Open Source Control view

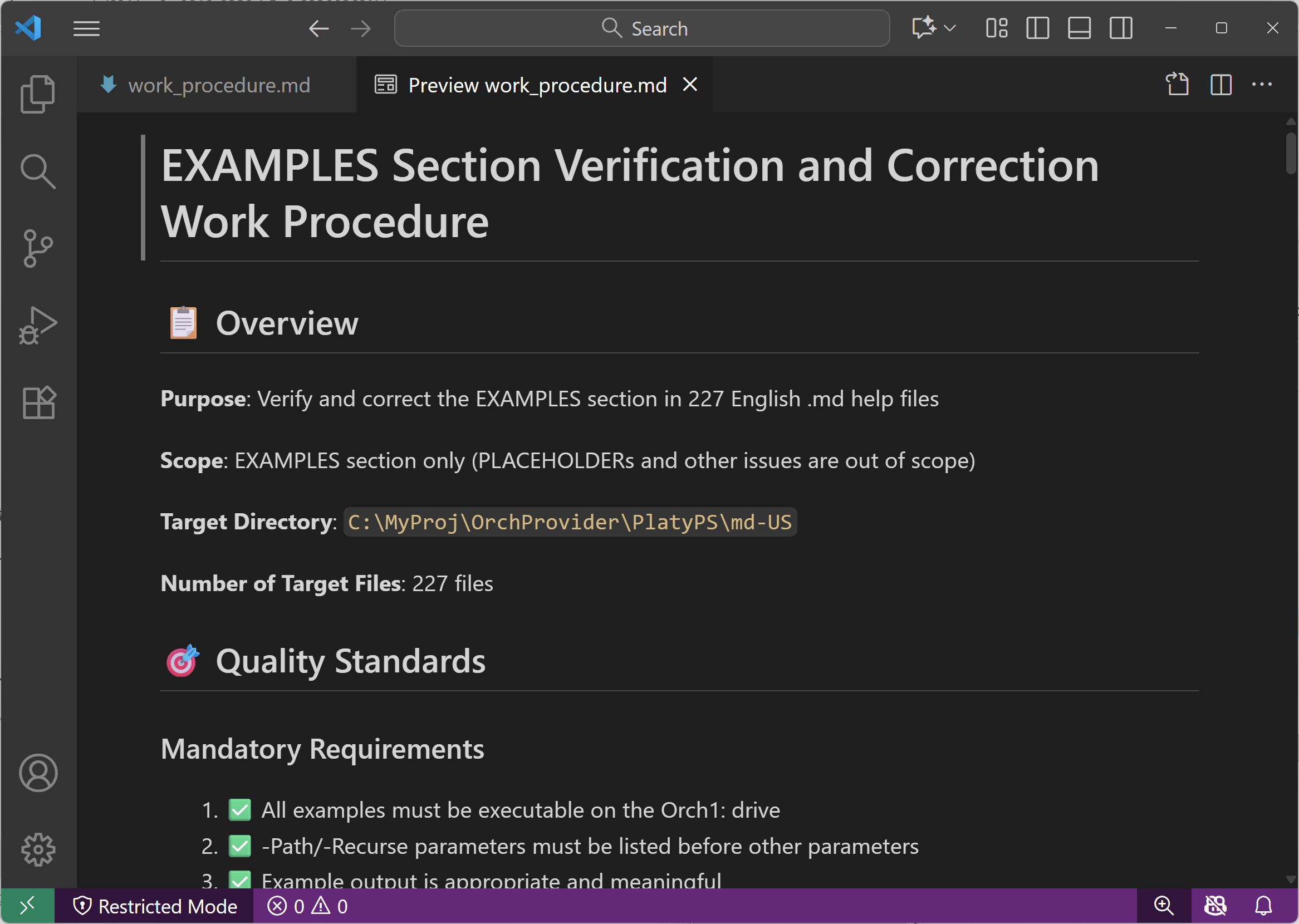pos(37,249)
